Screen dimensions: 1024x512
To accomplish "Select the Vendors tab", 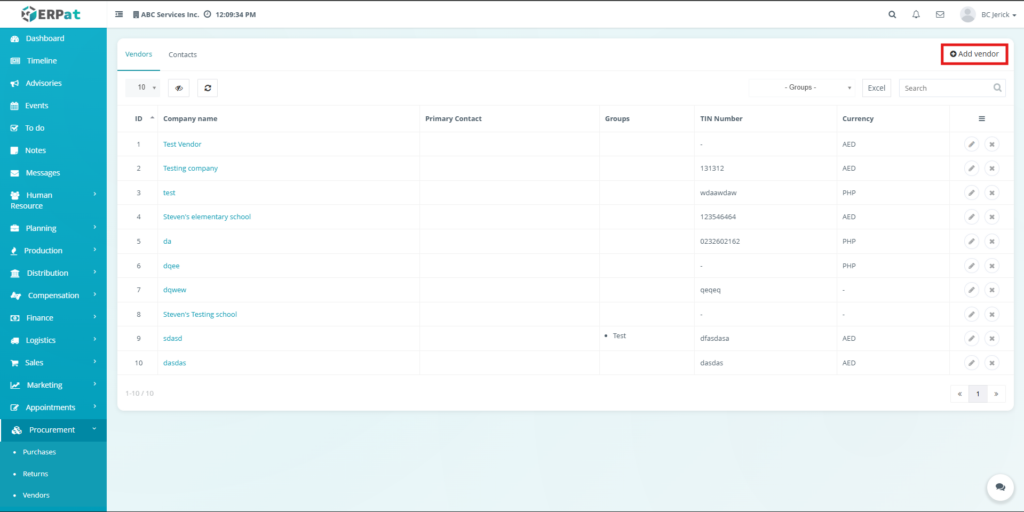I will 138,54.
